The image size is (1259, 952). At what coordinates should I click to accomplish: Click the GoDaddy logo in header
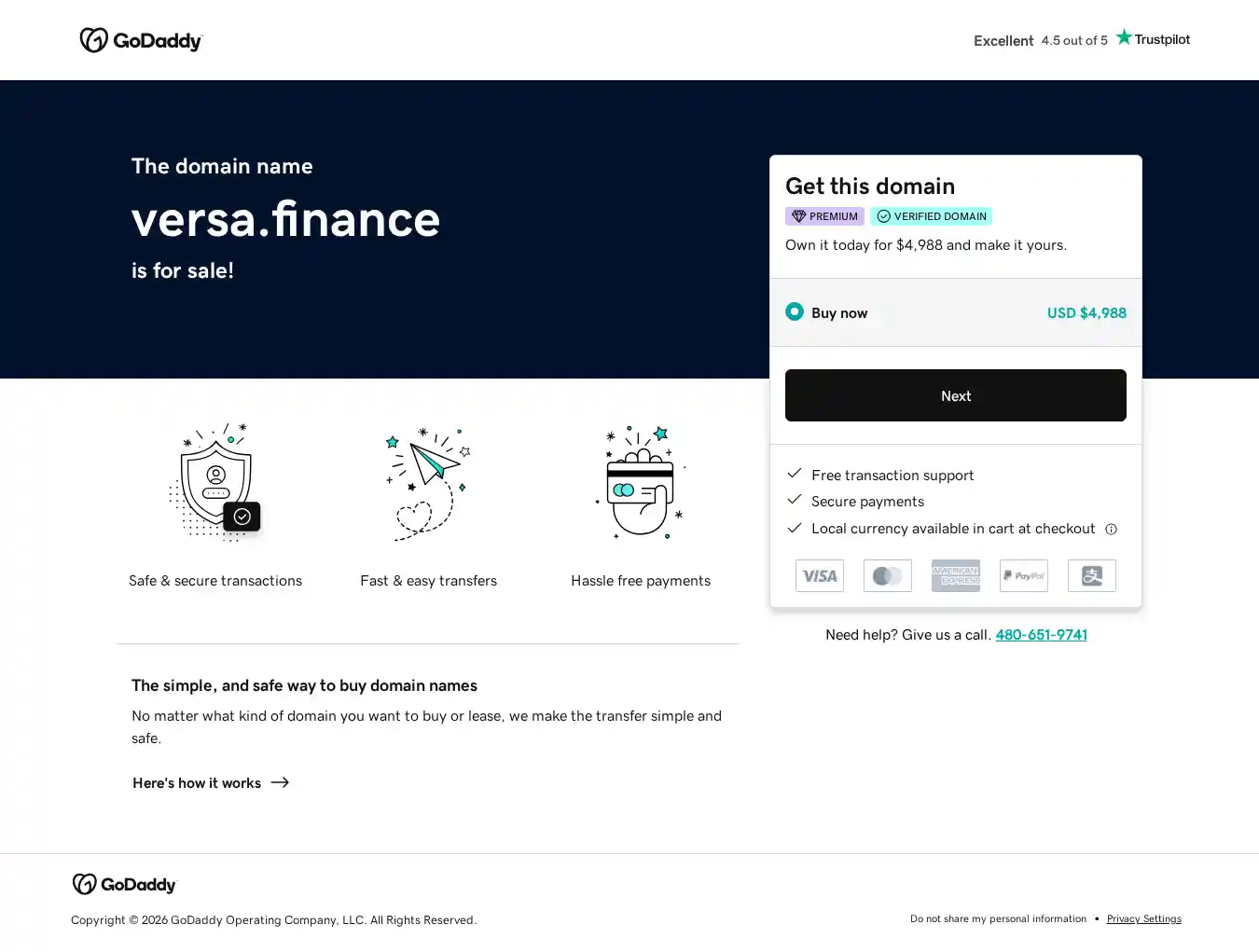pos(141,40)
